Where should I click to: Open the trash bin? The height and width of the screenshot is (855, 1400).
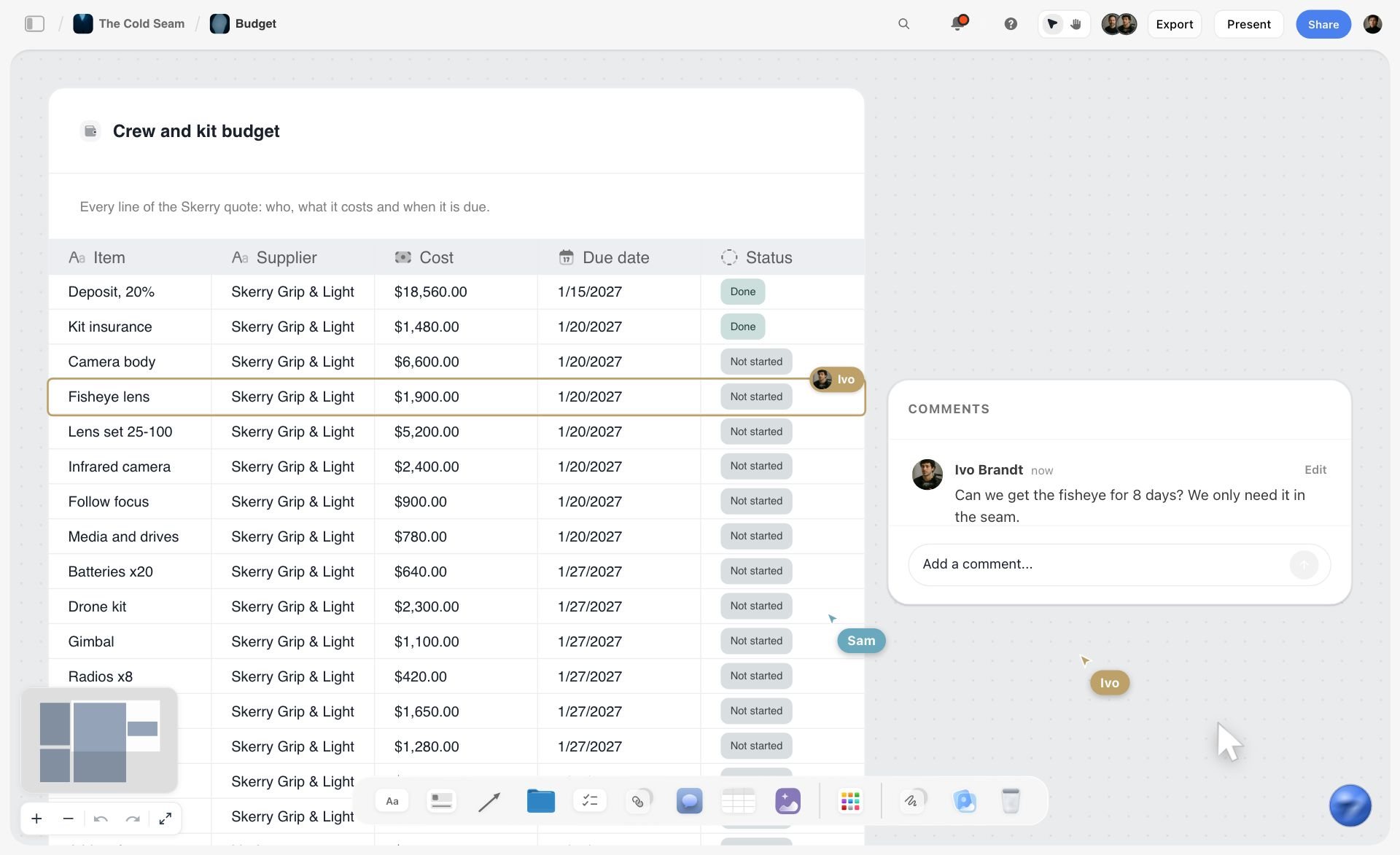(x=1011, y=801)
